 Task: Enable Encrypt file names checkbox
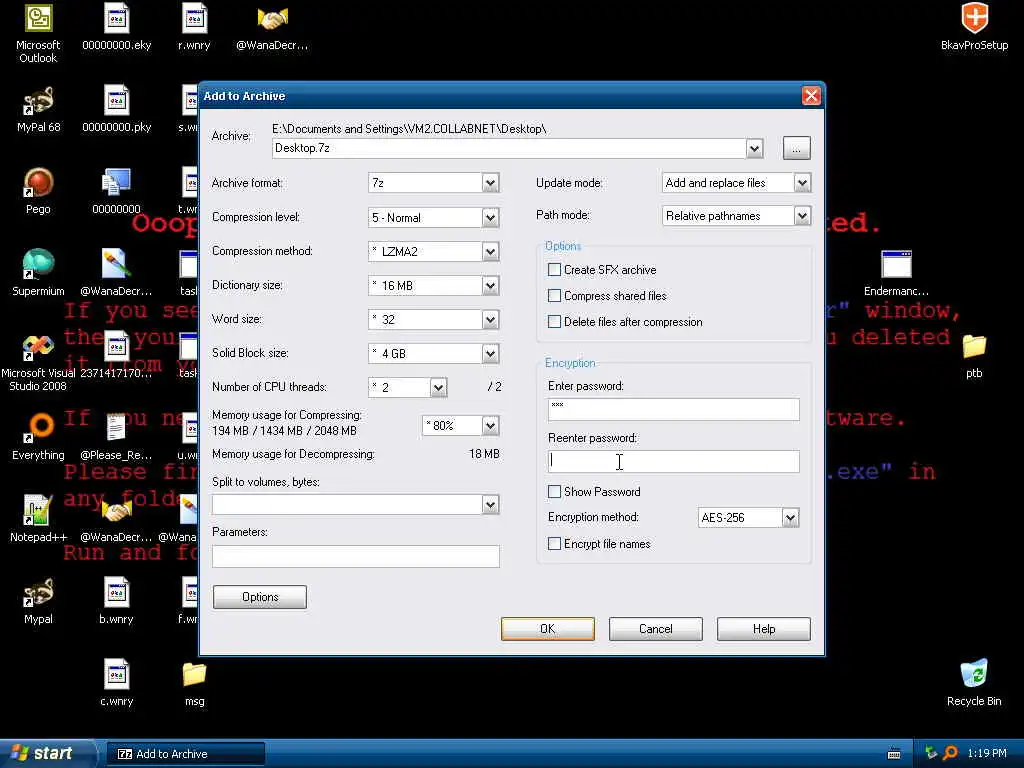point(554,544)
